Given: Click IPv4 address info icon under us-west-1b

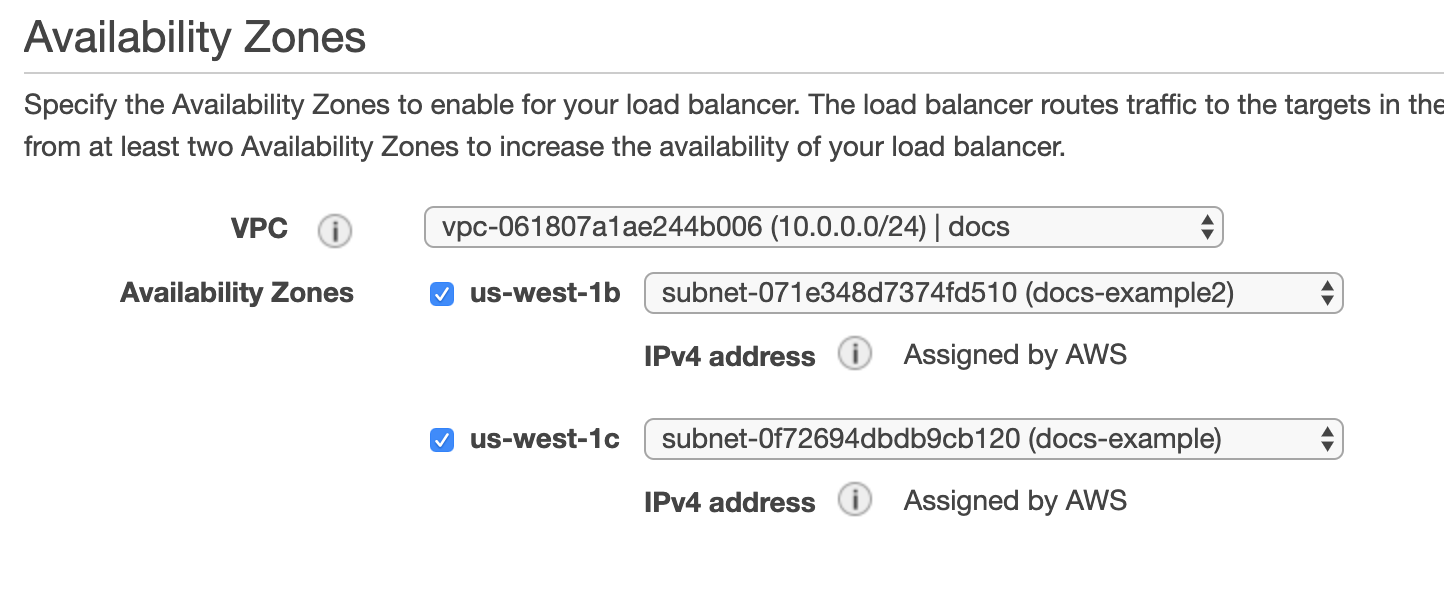Looking at the screenshot, I should [x=854, y=354].
